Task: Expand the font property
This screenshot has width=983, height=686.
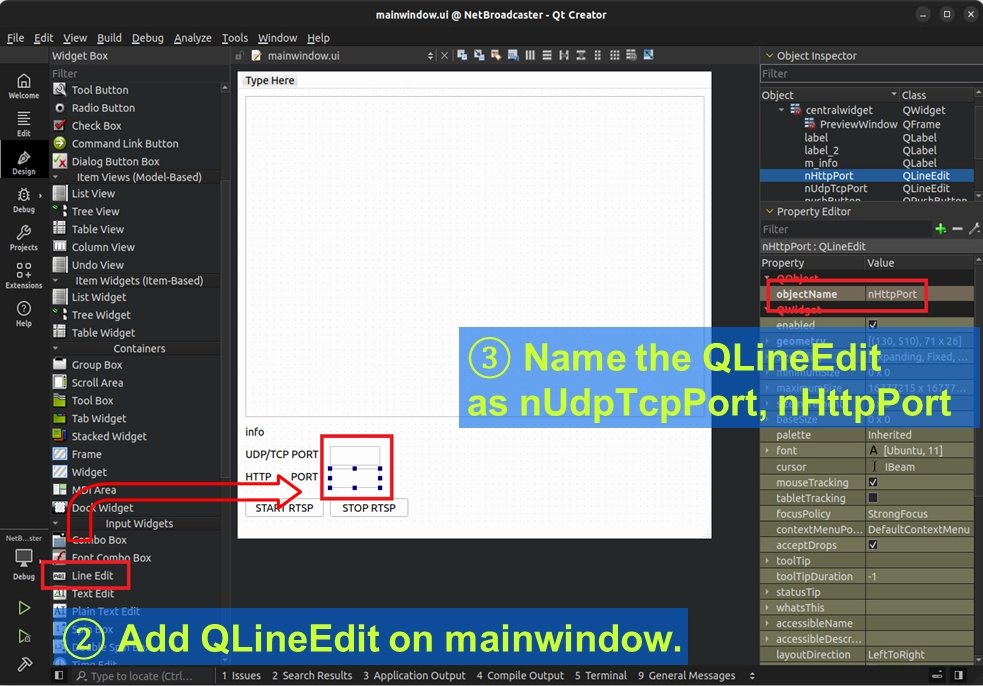Action: tap(767, 450)
